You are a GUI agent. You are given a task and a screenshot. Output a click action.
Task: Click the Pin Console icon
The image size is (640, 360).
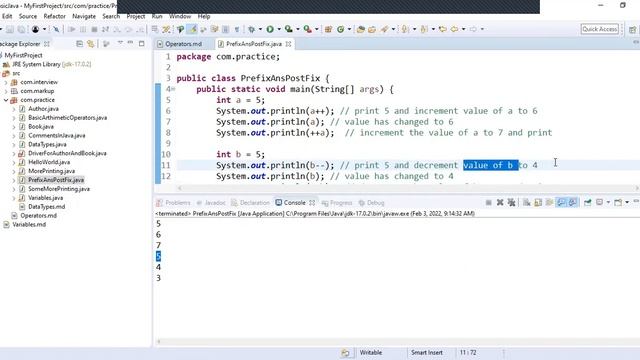tap(587, 202)
